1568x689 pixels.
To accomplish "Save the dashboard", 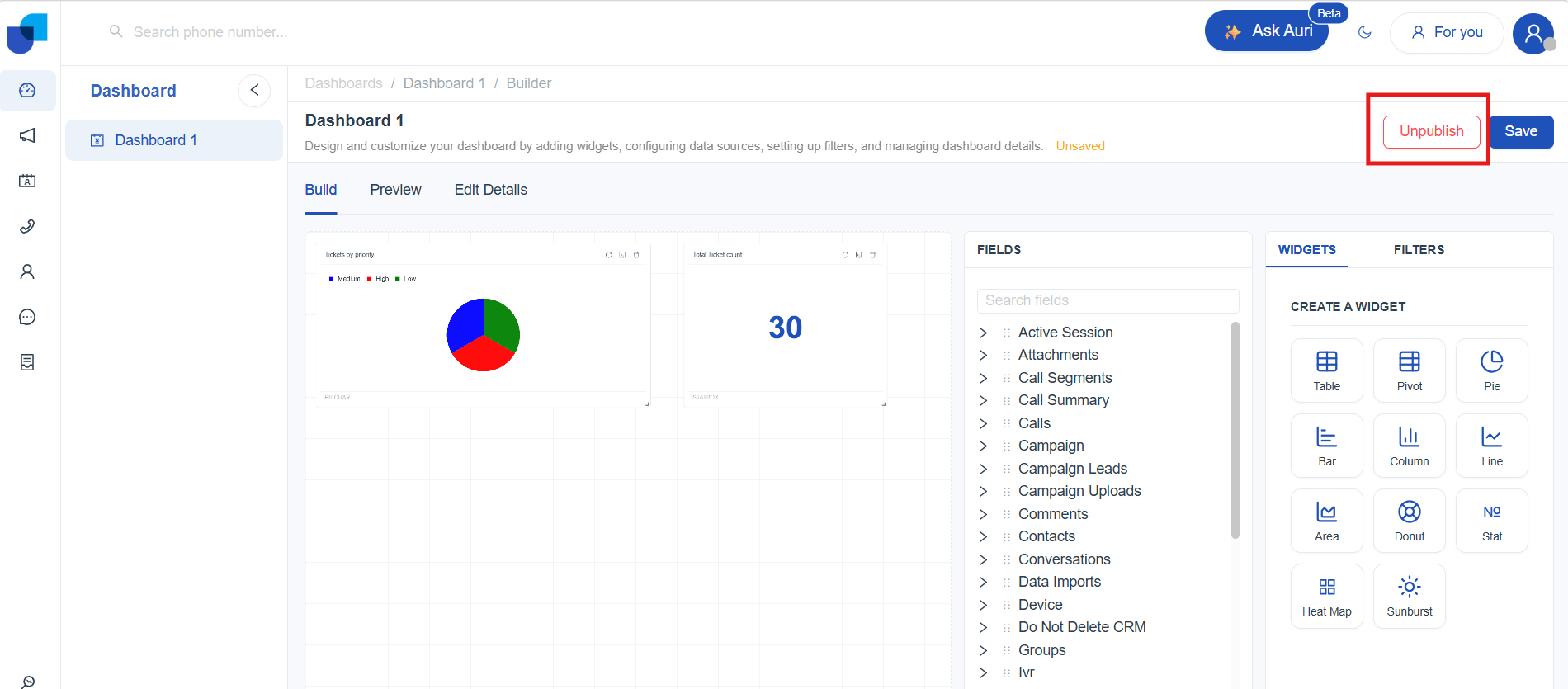I will coord(1520,132).
